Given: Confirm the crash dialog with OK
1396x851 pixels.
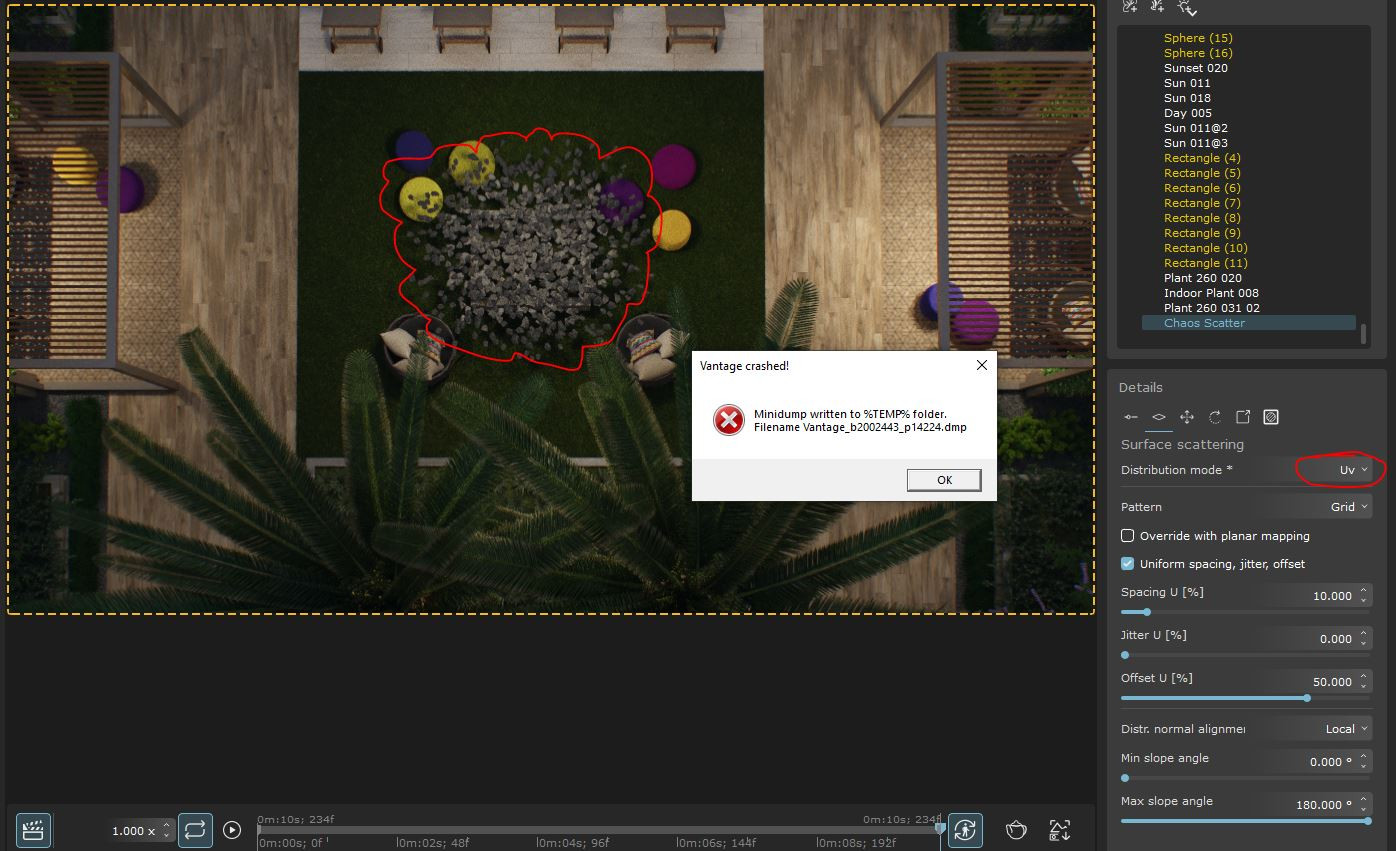Looking at the screenshot, I should tap(944, 480).
